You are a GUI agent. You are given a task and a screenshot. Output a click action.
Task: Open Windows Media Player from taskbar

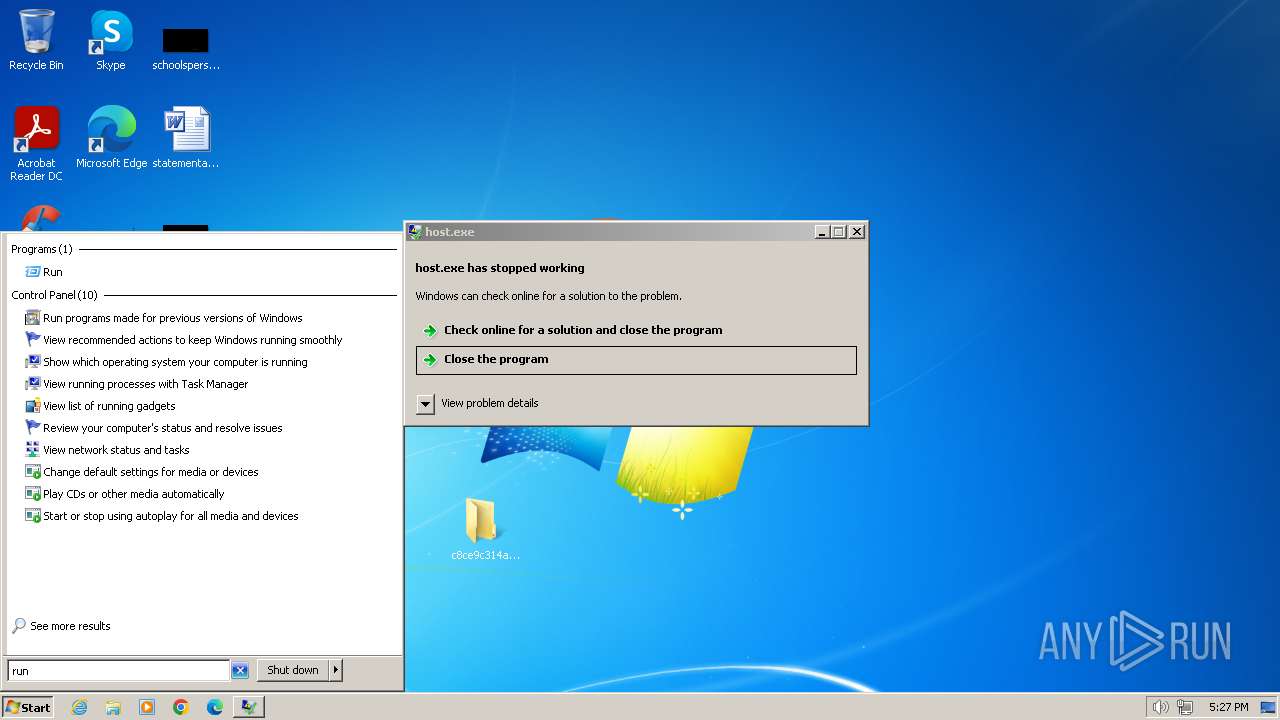pyautogui.click(x=147, y=707)
